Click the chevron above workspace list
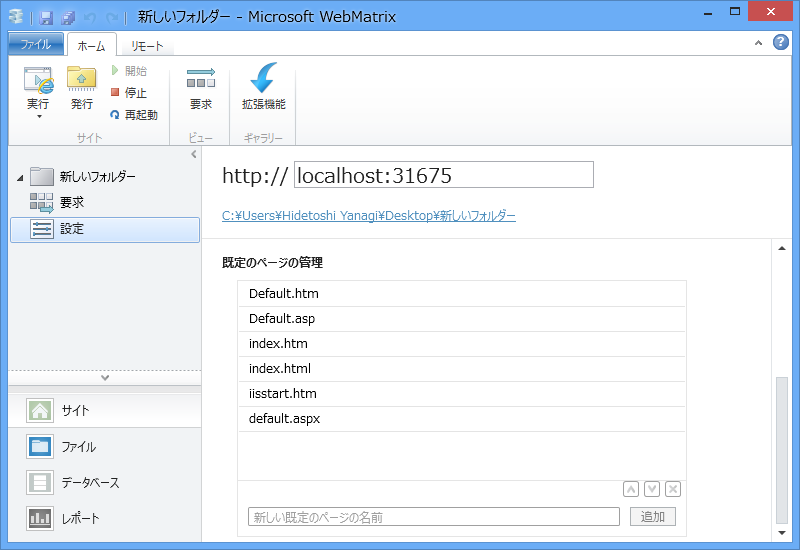The height and width of the screenshot is (550, 800). (105, 378)
